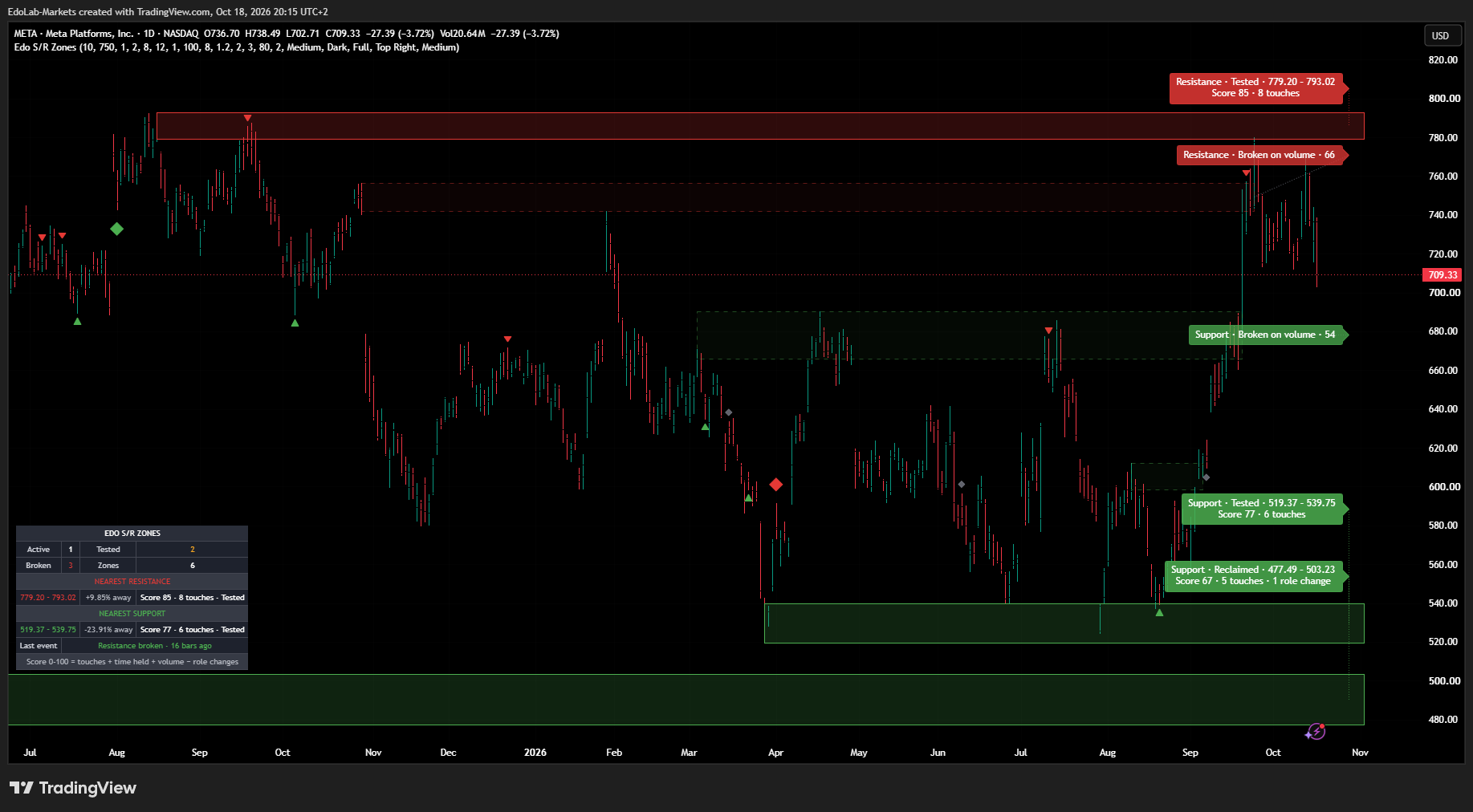
Task: Click the large red diamond marker near April
Action: (x=775, y=485)
